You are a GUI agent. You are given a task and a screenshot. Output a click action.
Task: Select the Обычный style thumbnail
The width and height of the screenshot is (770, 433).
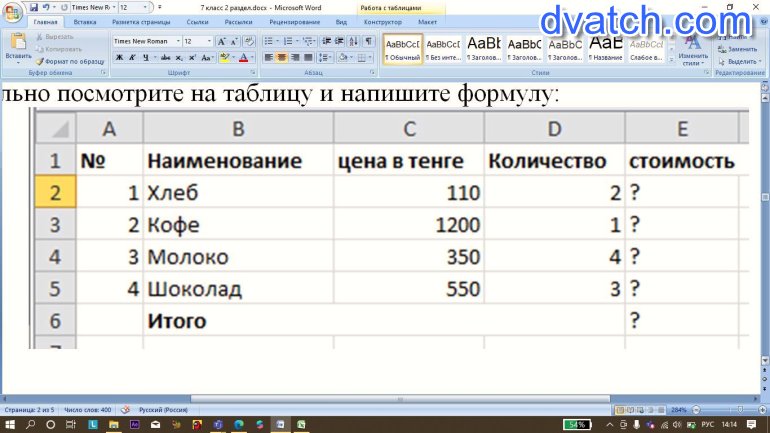click(x=402, y=49)
